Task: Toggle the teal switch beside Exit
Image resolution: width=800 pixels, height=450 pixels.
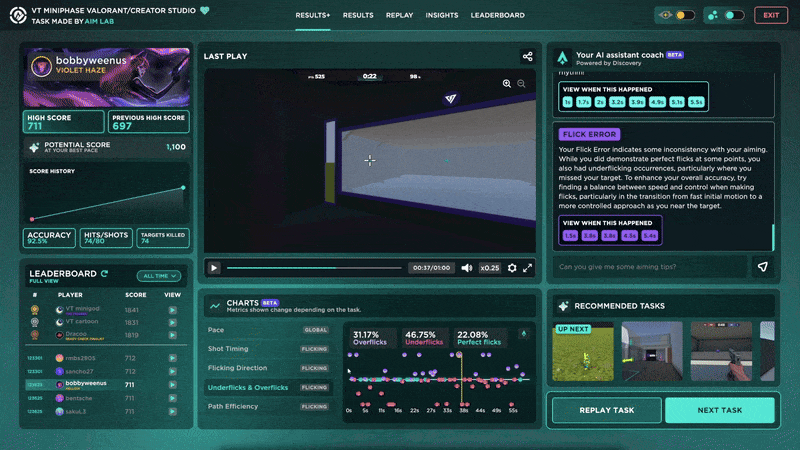Action: (725, 15)
